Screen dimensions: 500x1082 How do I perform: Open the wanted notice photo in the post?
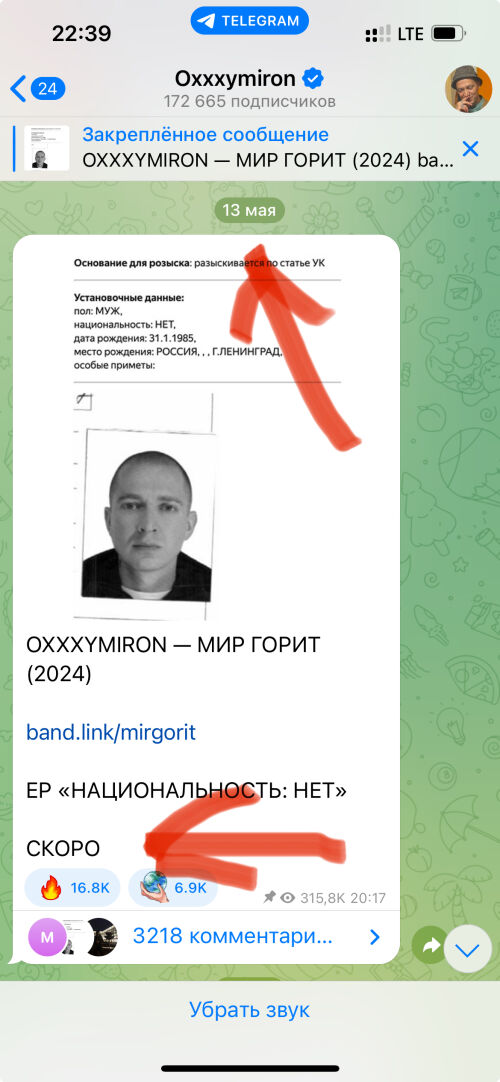pos(206,428)
